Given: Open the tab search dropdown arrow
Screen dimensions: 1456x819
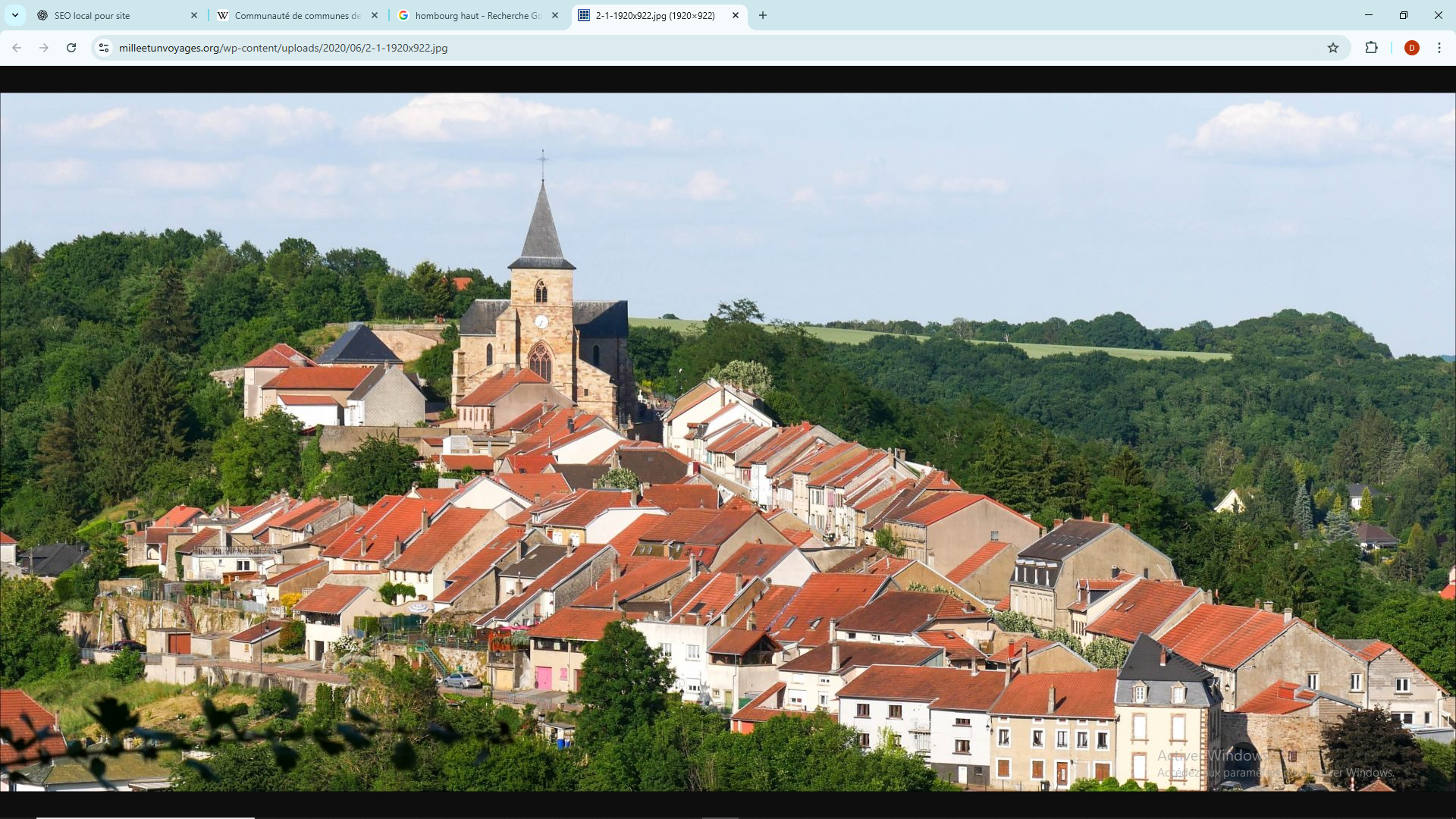Looking at the screenshot, I should pyautogui.click(x=14, y=15).
